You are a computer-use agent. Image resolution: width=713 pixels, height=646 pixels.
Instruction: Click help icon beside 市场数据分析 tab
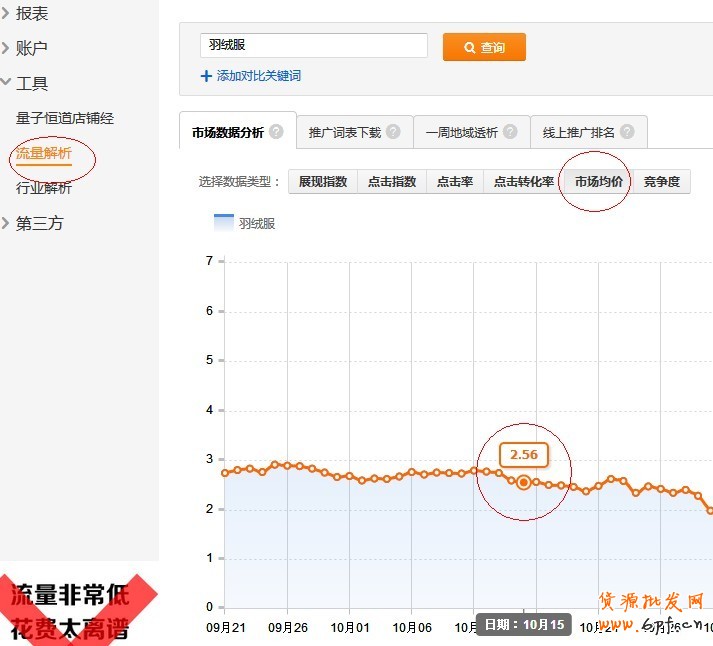[276, 132]
